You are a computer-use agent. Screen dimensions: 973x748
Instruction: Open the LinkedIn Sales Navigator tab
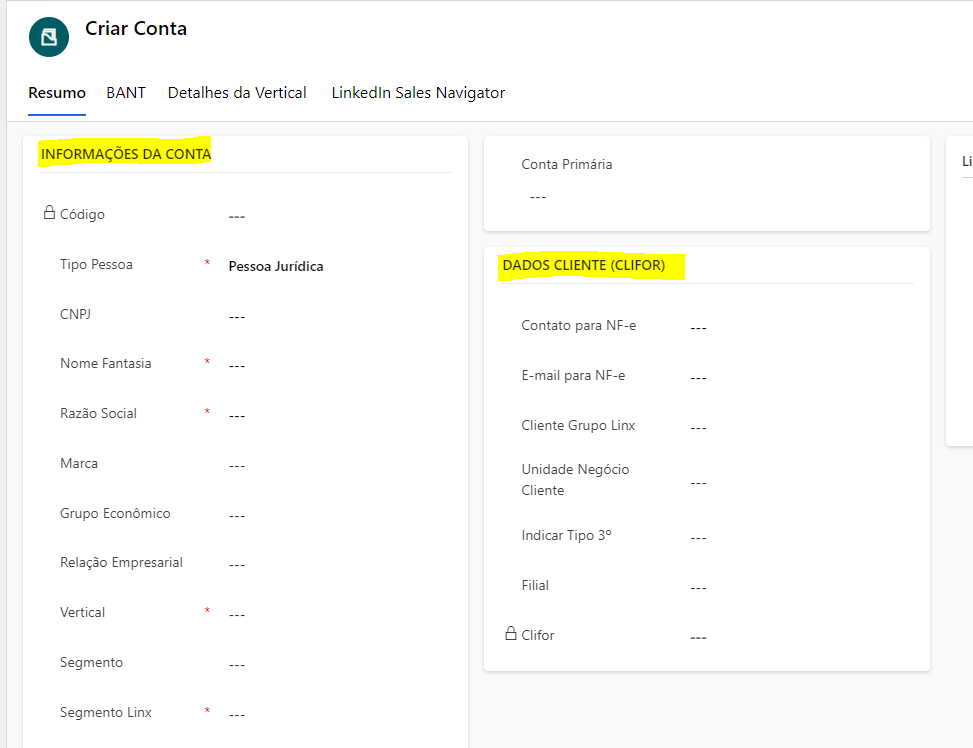[418, 93]
